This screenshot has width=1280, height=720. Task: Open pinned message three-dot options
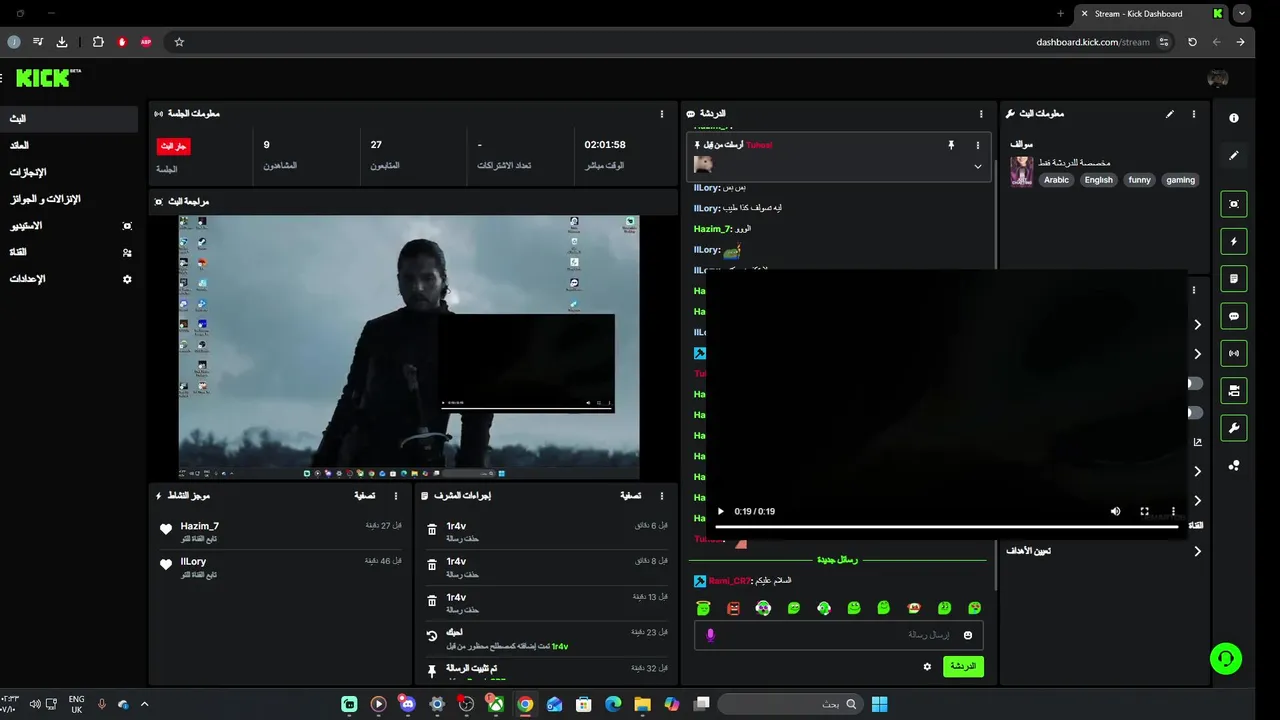pos(978,145)
